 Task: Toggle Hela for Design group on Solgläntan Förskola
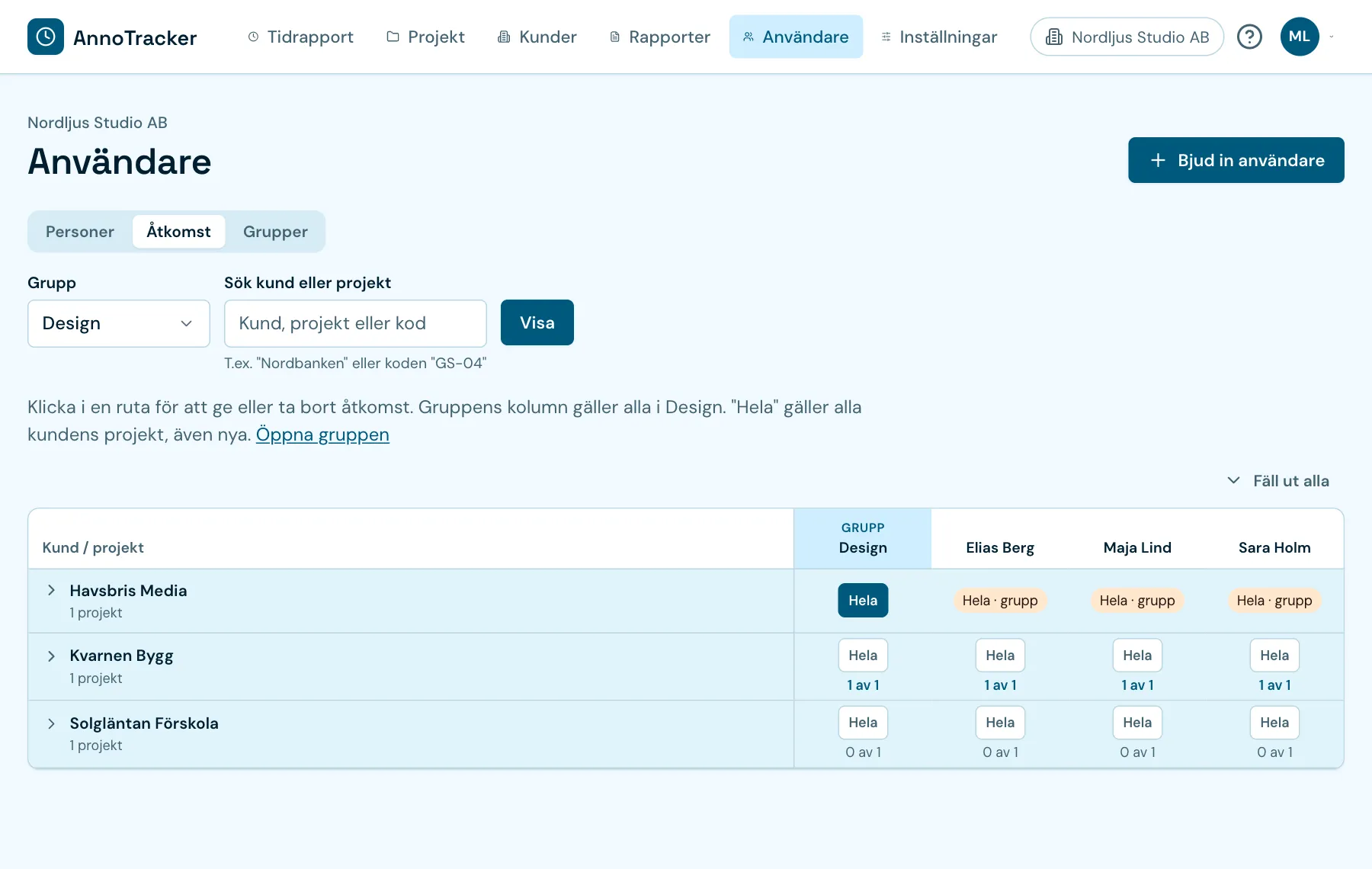pyautogui.click(x=863, y=723)
